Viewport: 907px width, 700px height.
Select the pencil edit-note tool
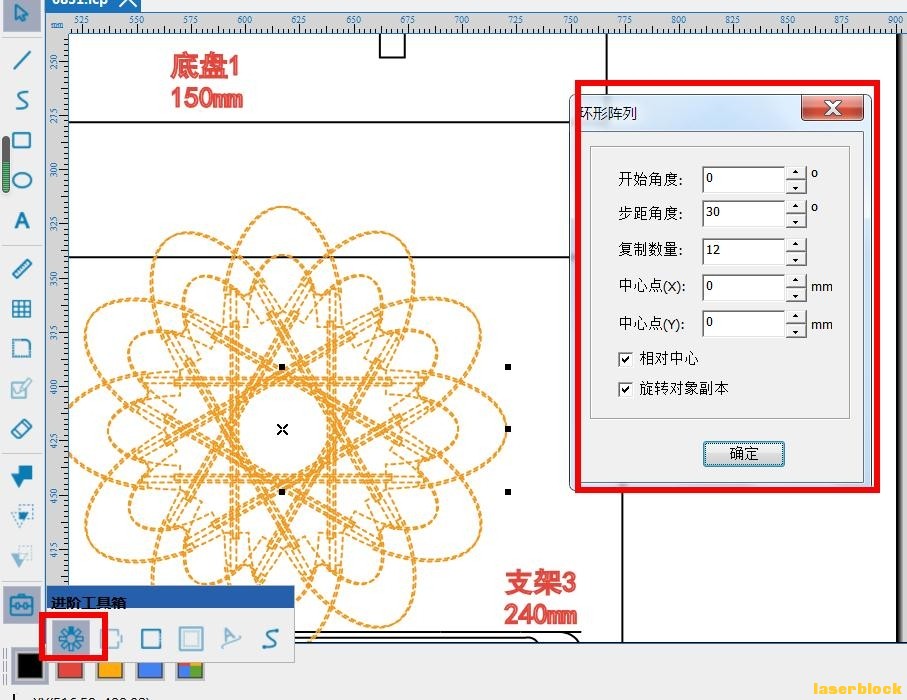(21, 388)
